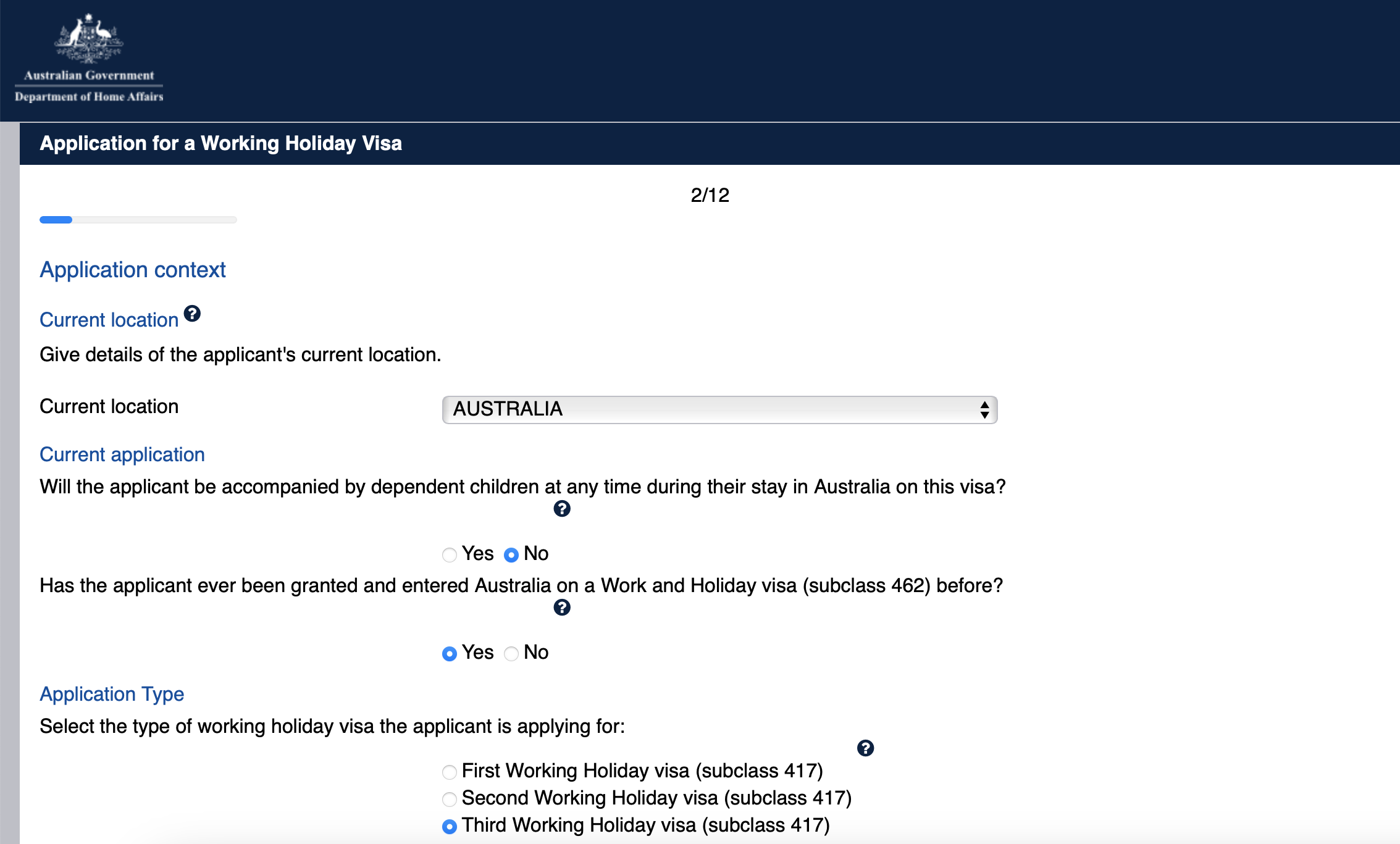The image size is (1400, 844).
Task: Click the form progress bar
Action: coord(138,220)
